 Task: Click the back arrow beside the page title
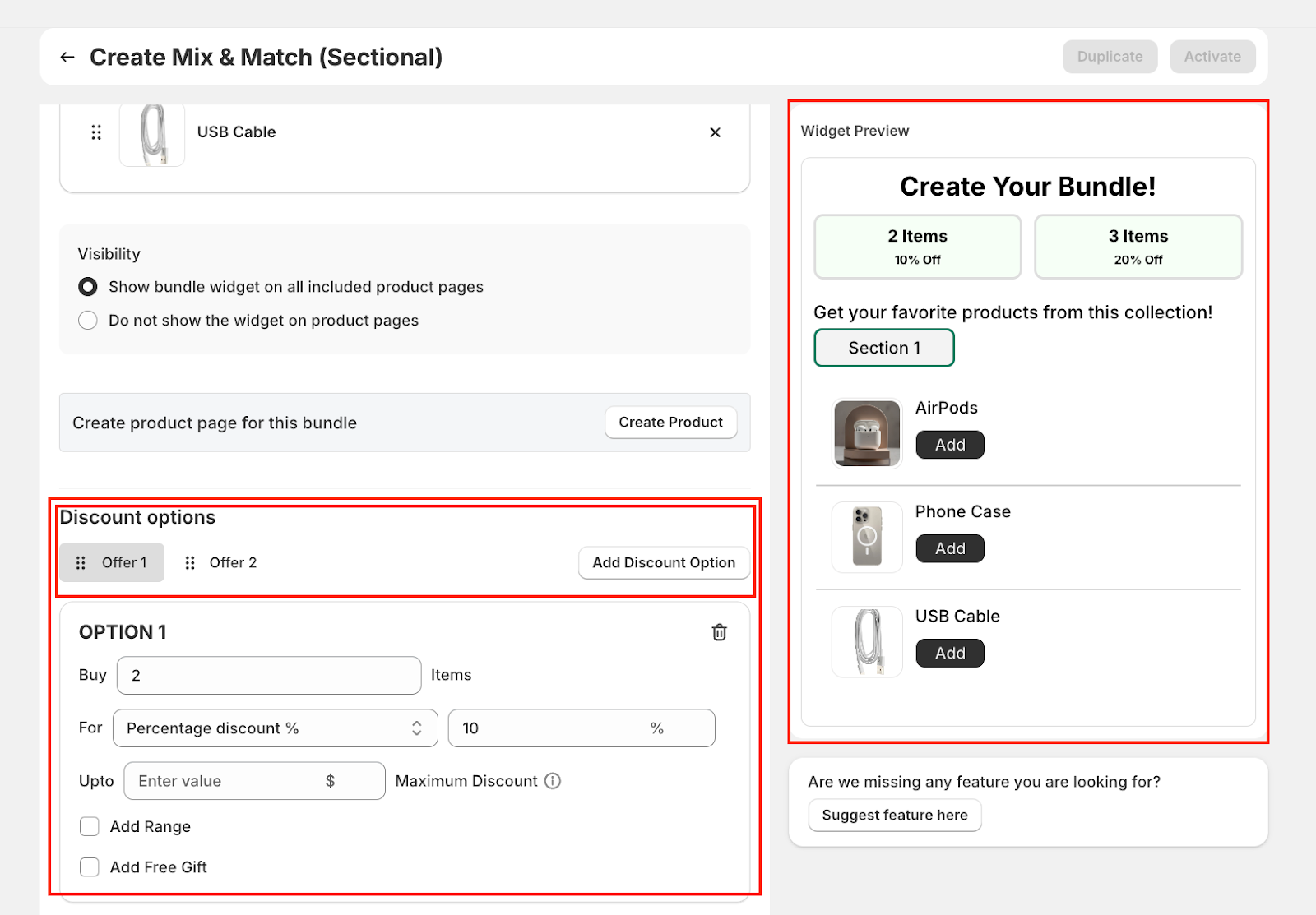point(67,57)
